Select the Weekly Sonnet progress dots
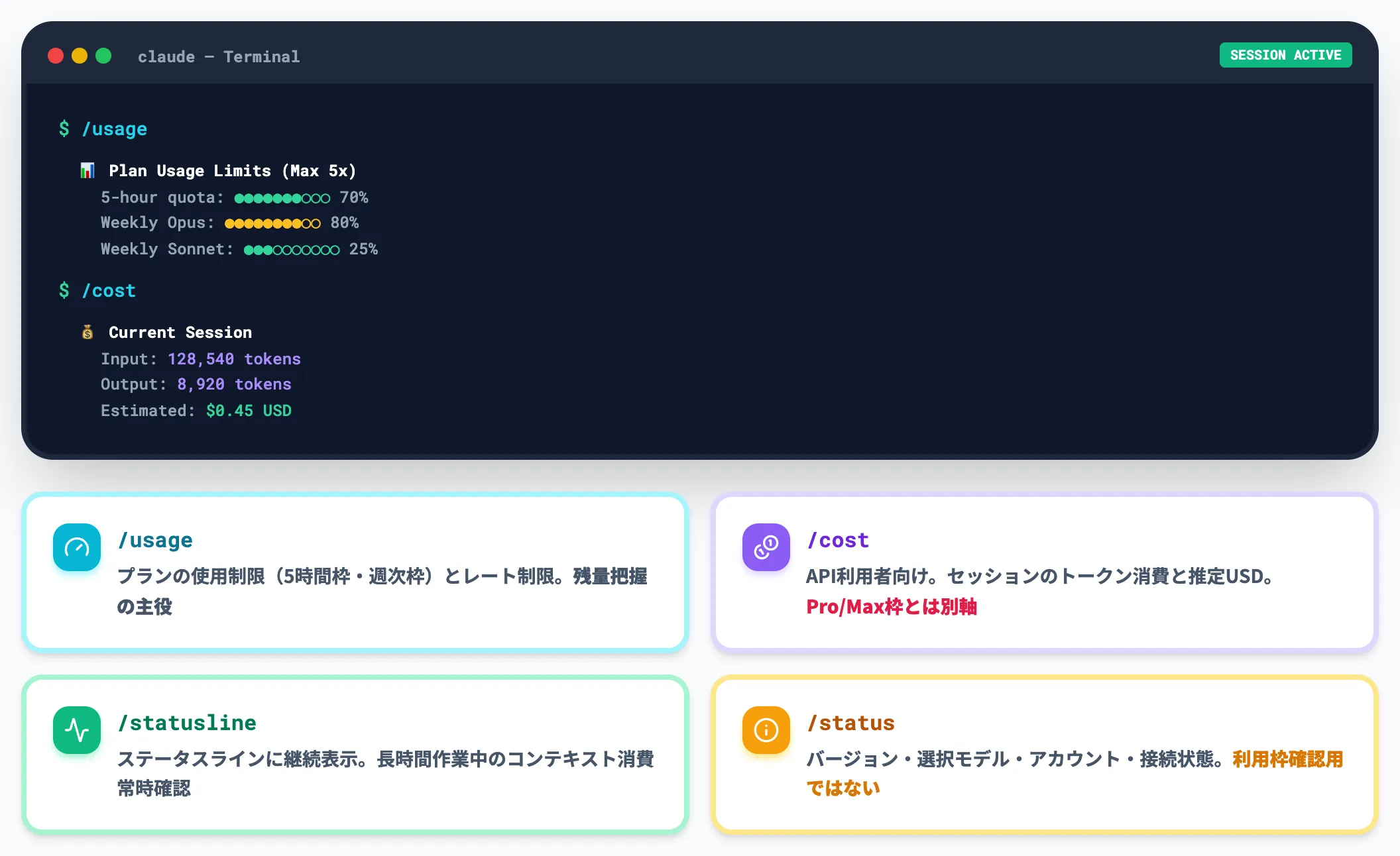This screenshot has height=856, width=1400. (292, 250)
